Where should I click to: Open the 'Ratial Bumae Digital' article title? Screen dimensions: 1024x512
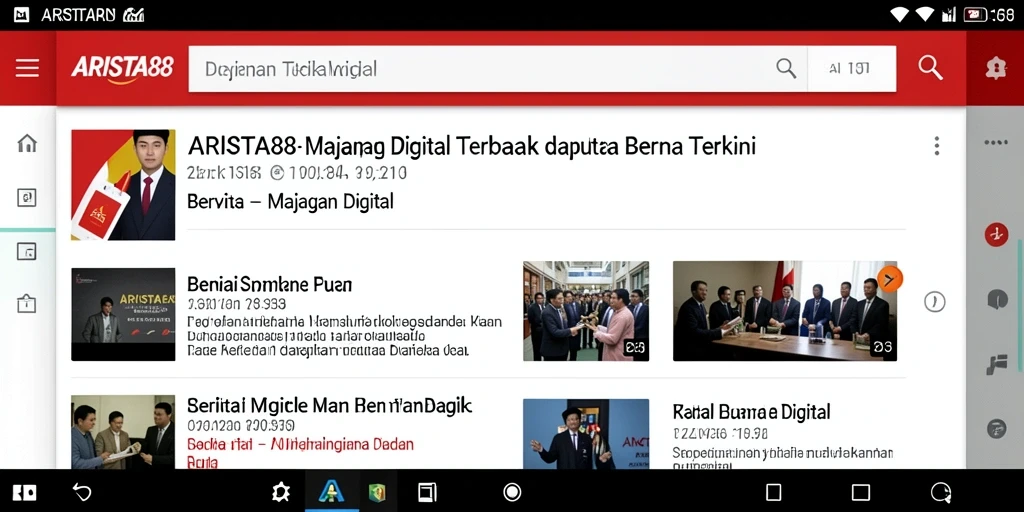[751, 412]
